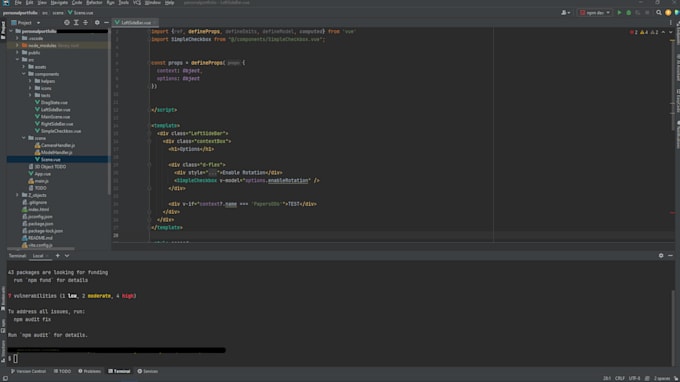Open Search Everywhere magnifier icon
The image size is (680, 382).
659,13
